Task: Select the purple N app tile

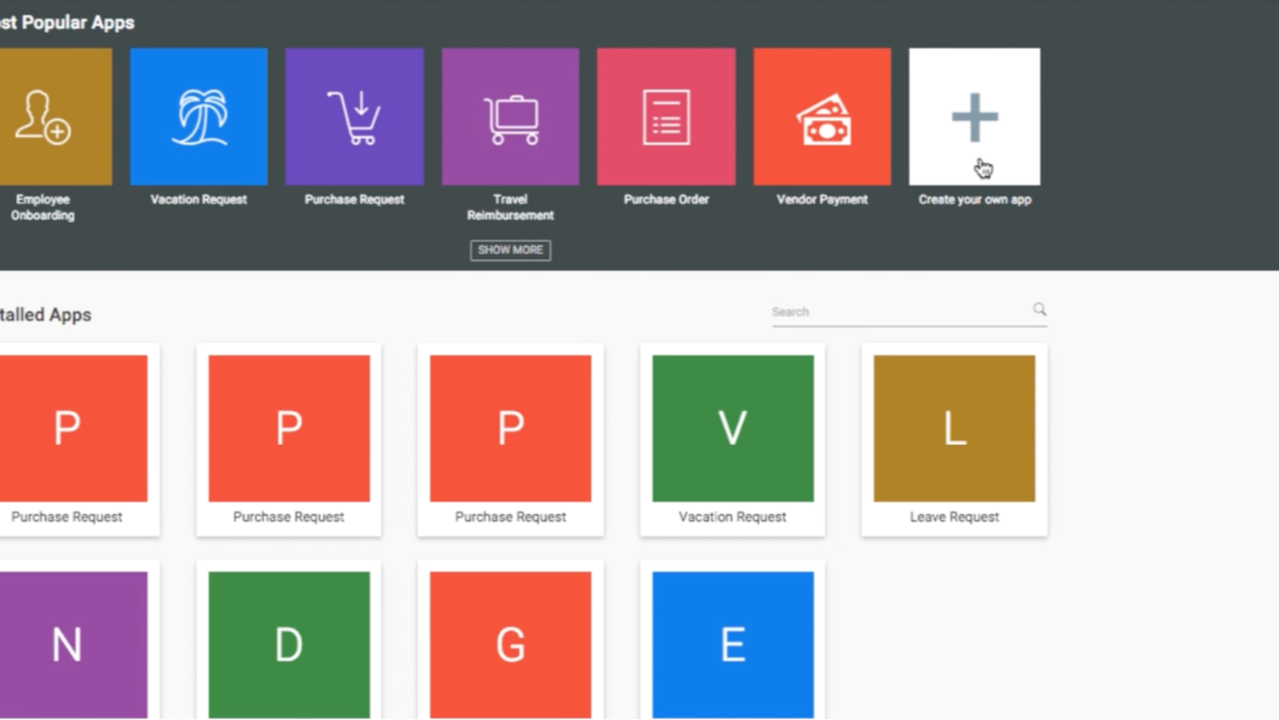Action: point(67,645)
